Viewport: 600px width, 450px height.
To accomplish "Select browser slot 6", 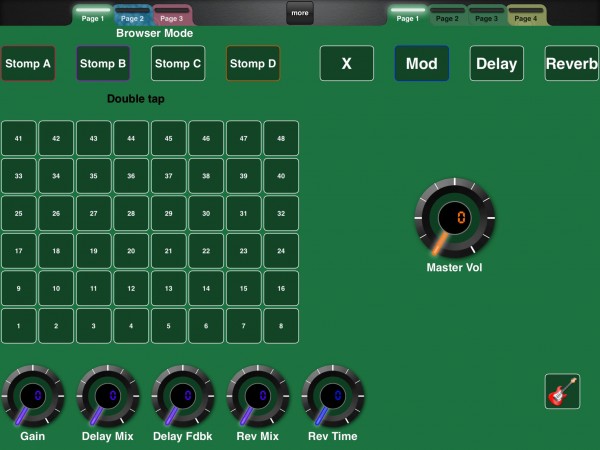I will pos(206,326).
